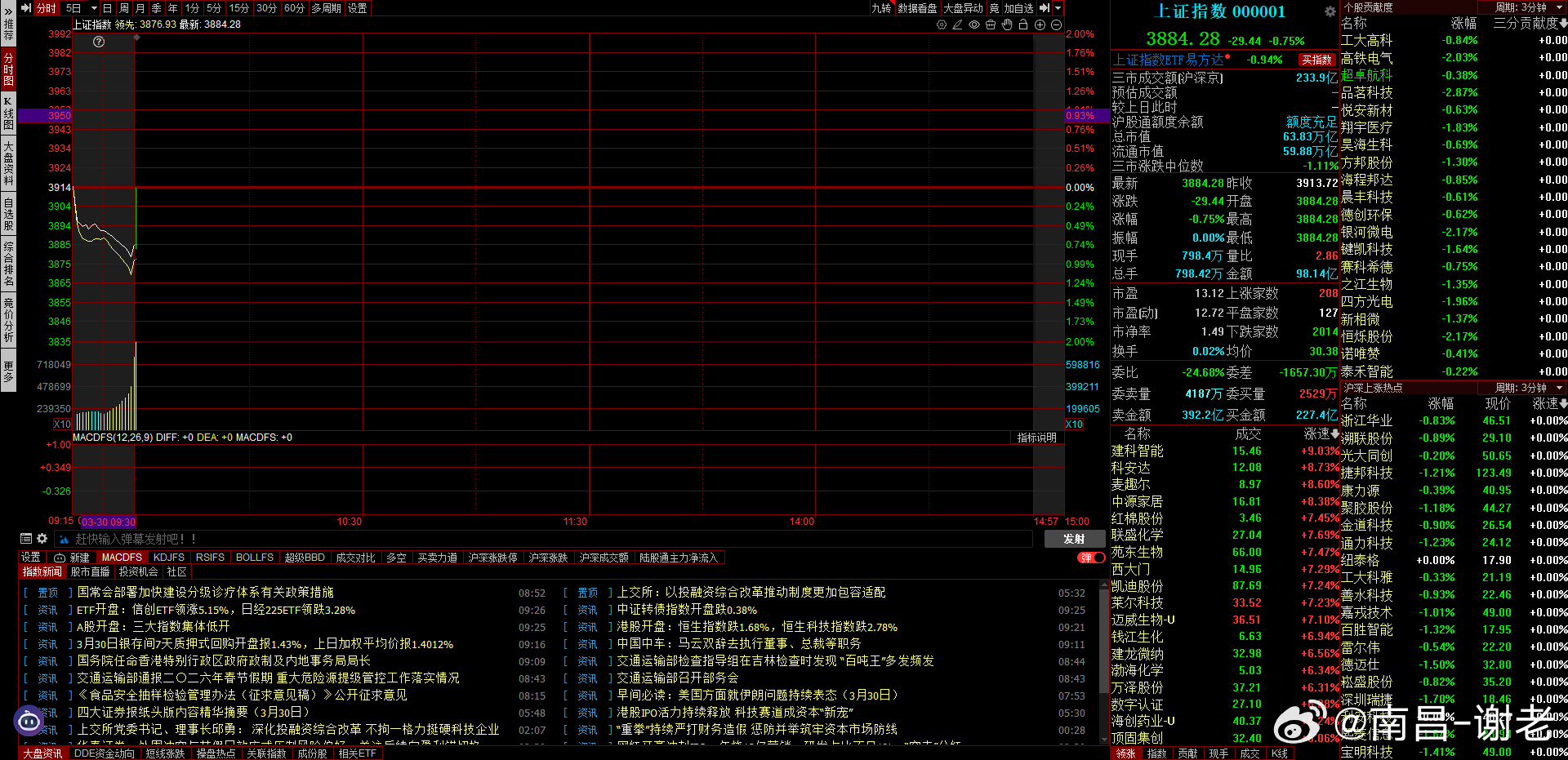Select 建科智能 in gainers list
This screenshot has height=760, width=1568.
(x=1137, y=451)
